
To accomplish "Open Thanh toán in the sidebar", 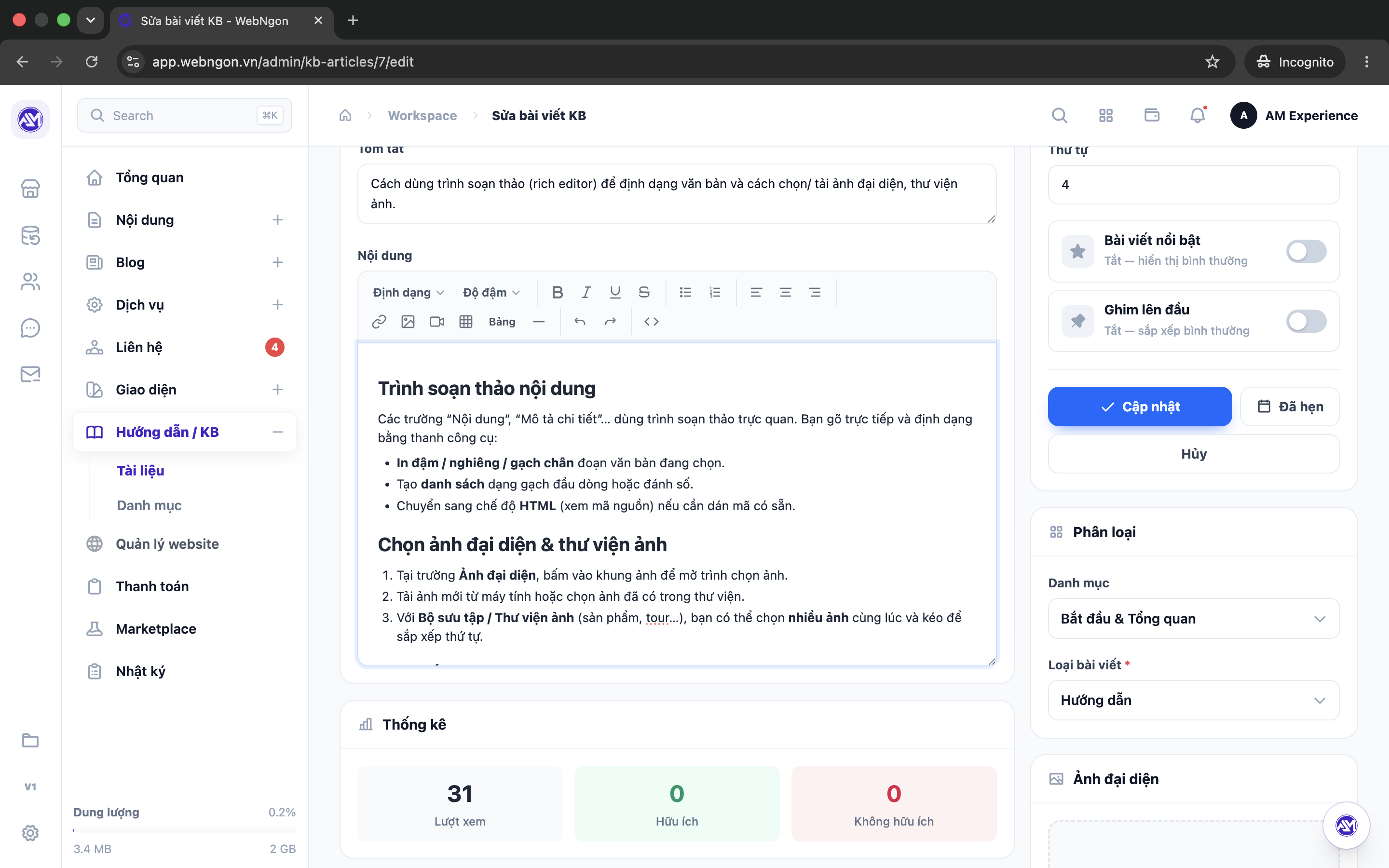I will (x=185, y=586).
